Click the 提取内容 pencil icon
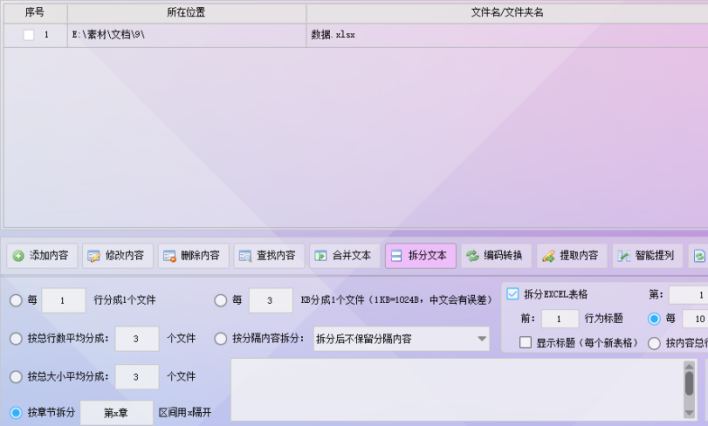708x426 pixels. pos(548,256)
